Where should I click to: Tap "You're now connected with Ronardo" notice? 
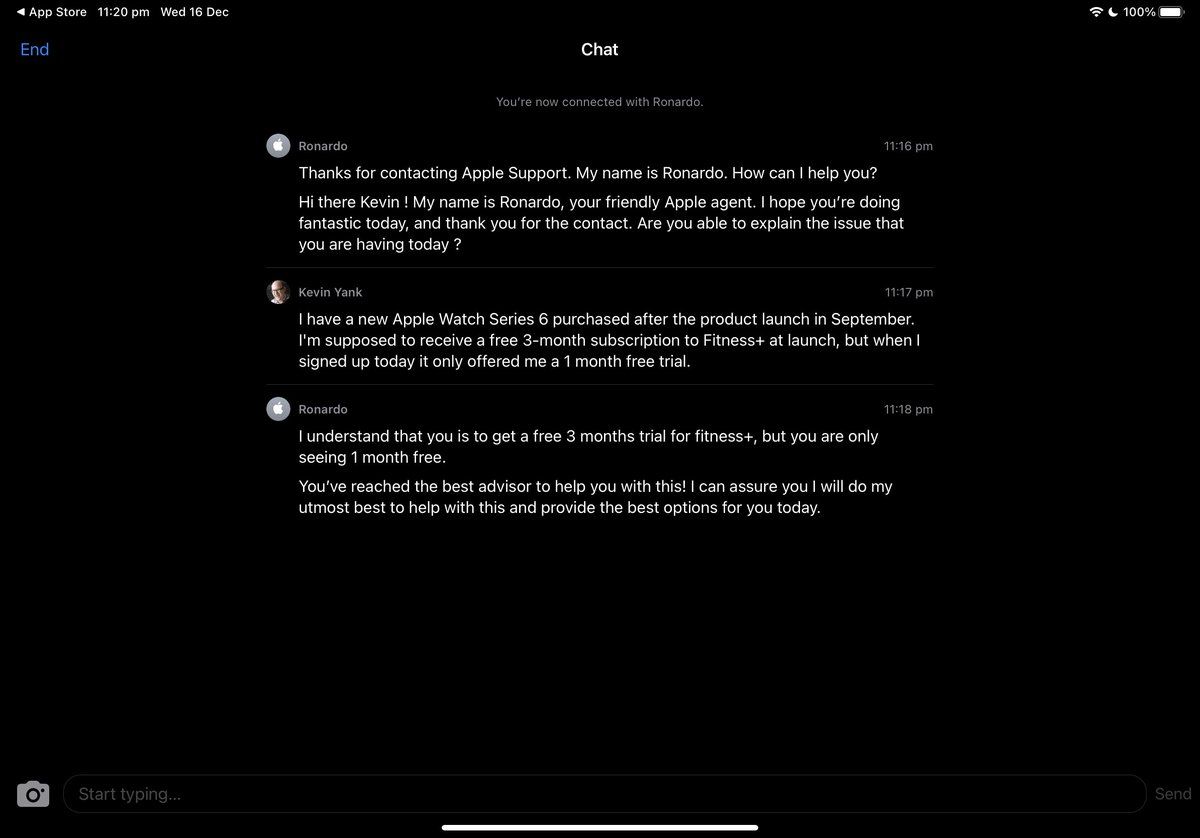(x=600, y=102)
